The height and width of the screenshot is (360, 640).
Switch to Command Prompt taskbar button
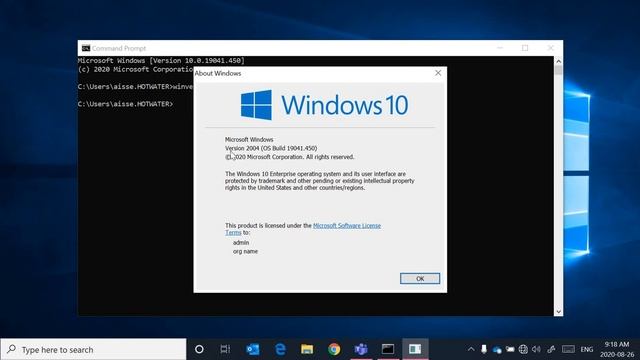[388, 349]
